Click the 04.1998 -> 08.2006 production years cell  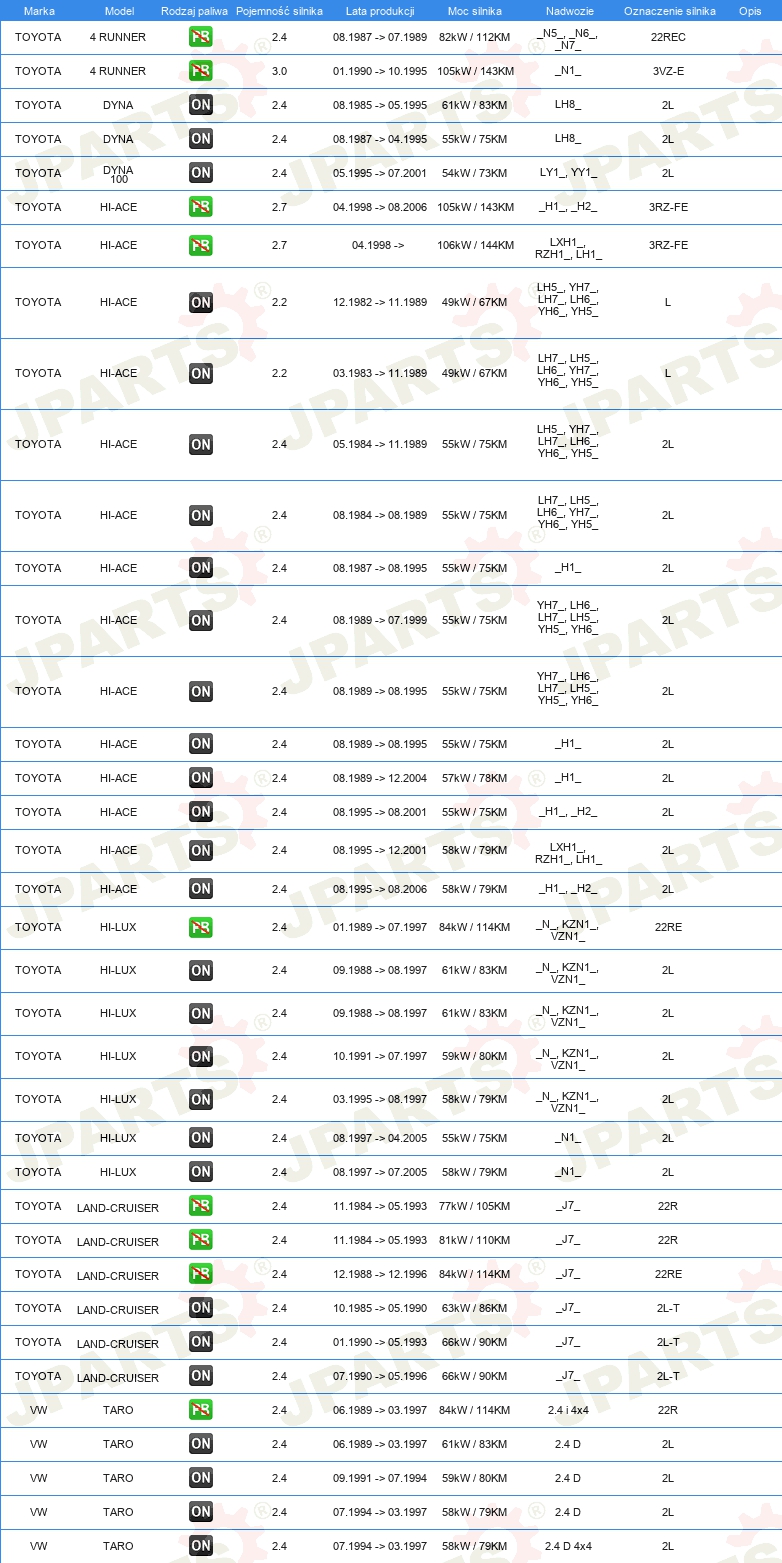pyautogui.click(x=380, y=207)
